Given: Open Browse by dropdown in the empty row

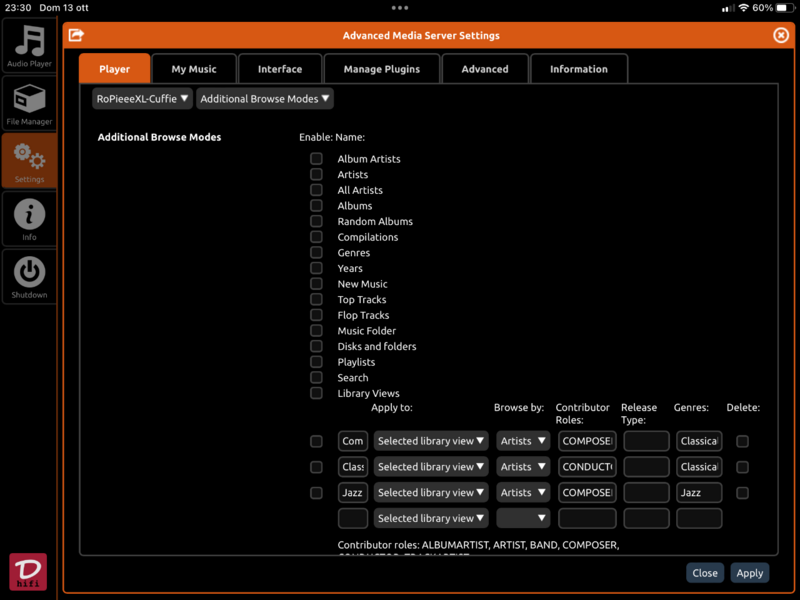Looking at the screenshot, I should [x=523, y=518].
